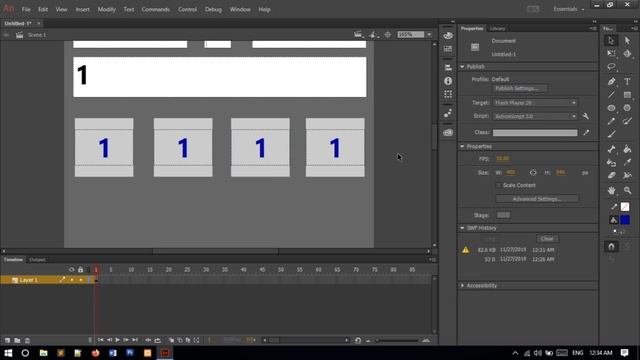The image size is (640, 360).
Task: Toggle loop playback in timeline
Action: [158, 340]
